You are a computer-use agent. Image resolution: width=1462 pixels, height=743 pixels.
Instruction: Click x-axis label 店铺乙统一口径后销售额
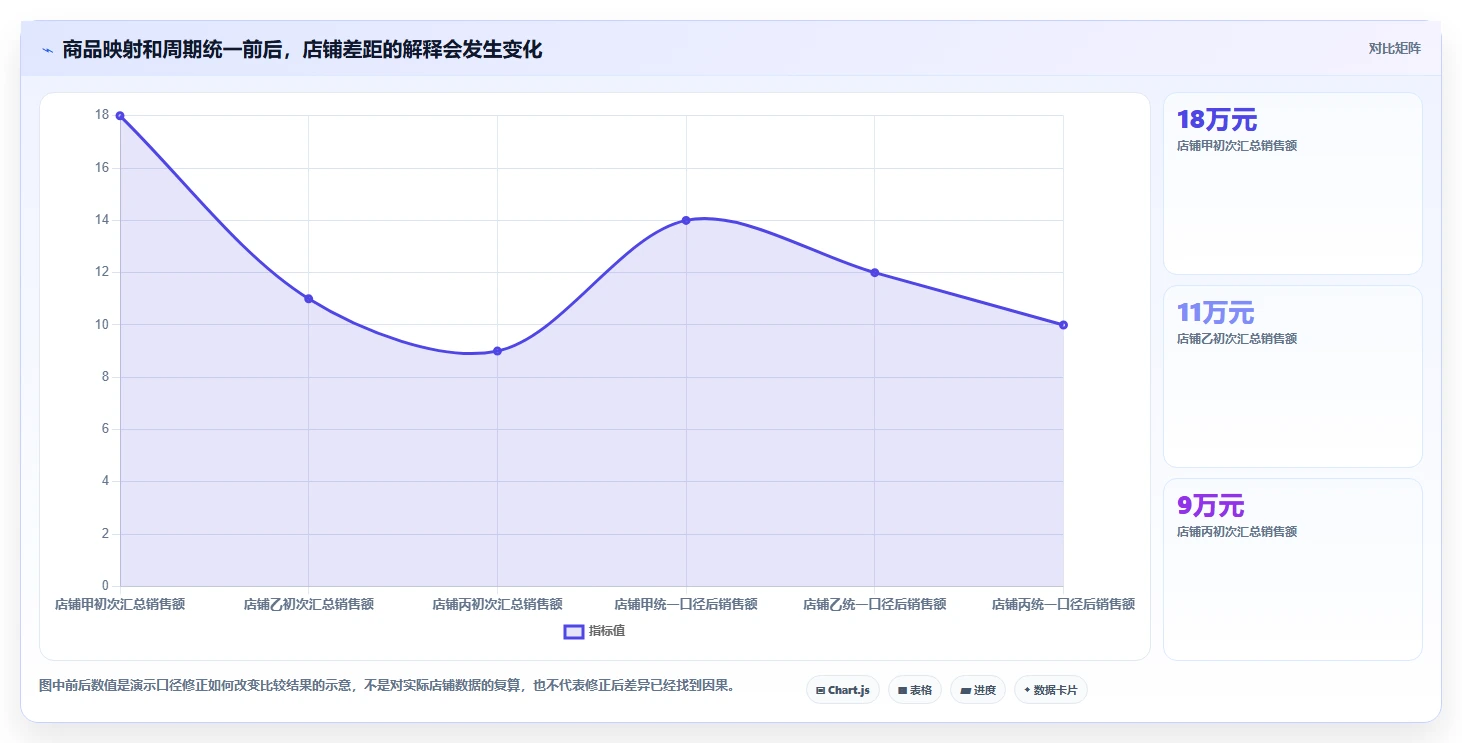(874, 604)
